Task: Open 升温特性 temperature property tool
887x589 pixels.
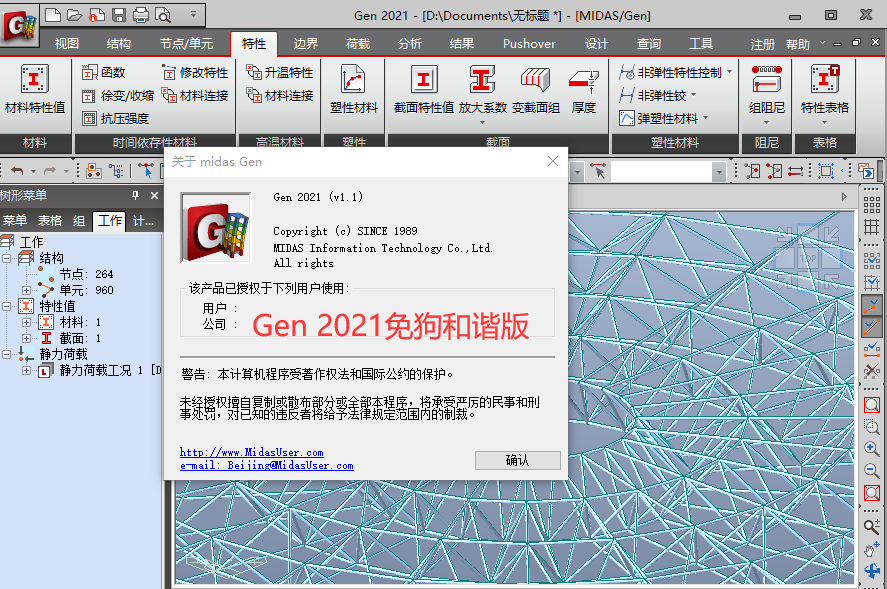Action: pos(279,72)
